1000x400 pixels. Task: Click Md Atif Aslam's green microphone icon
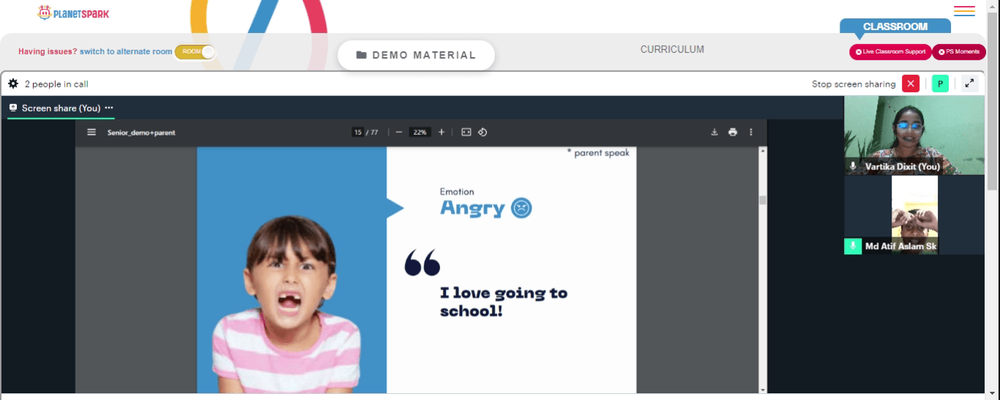click(x=853, y=246)
